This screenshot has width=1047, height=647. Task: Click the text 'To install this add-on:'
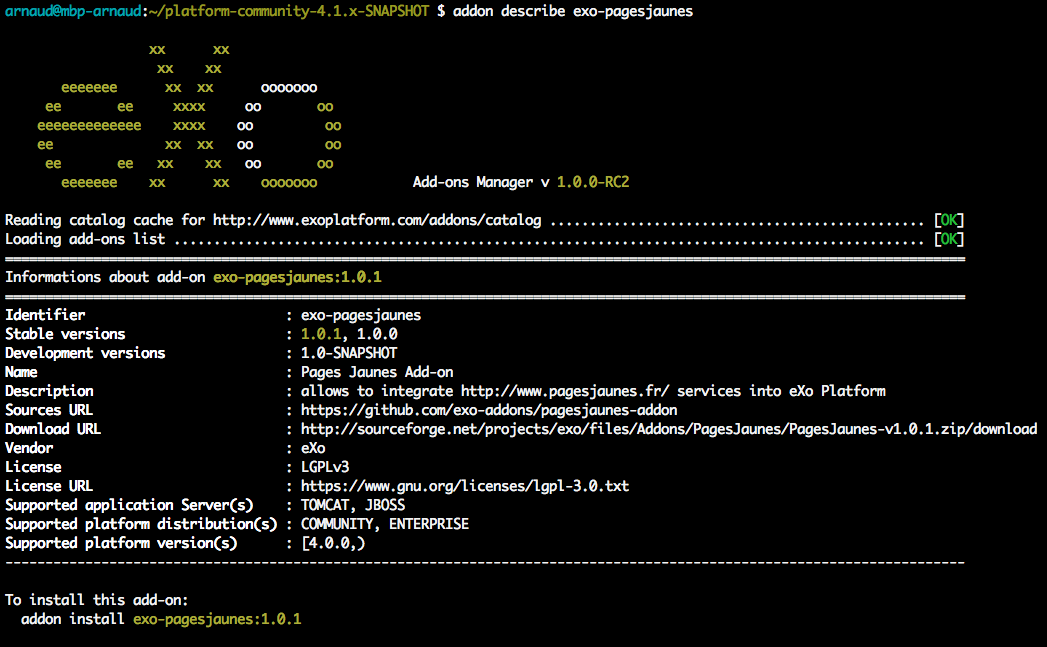pyautogui.click(x=97, y=600)
